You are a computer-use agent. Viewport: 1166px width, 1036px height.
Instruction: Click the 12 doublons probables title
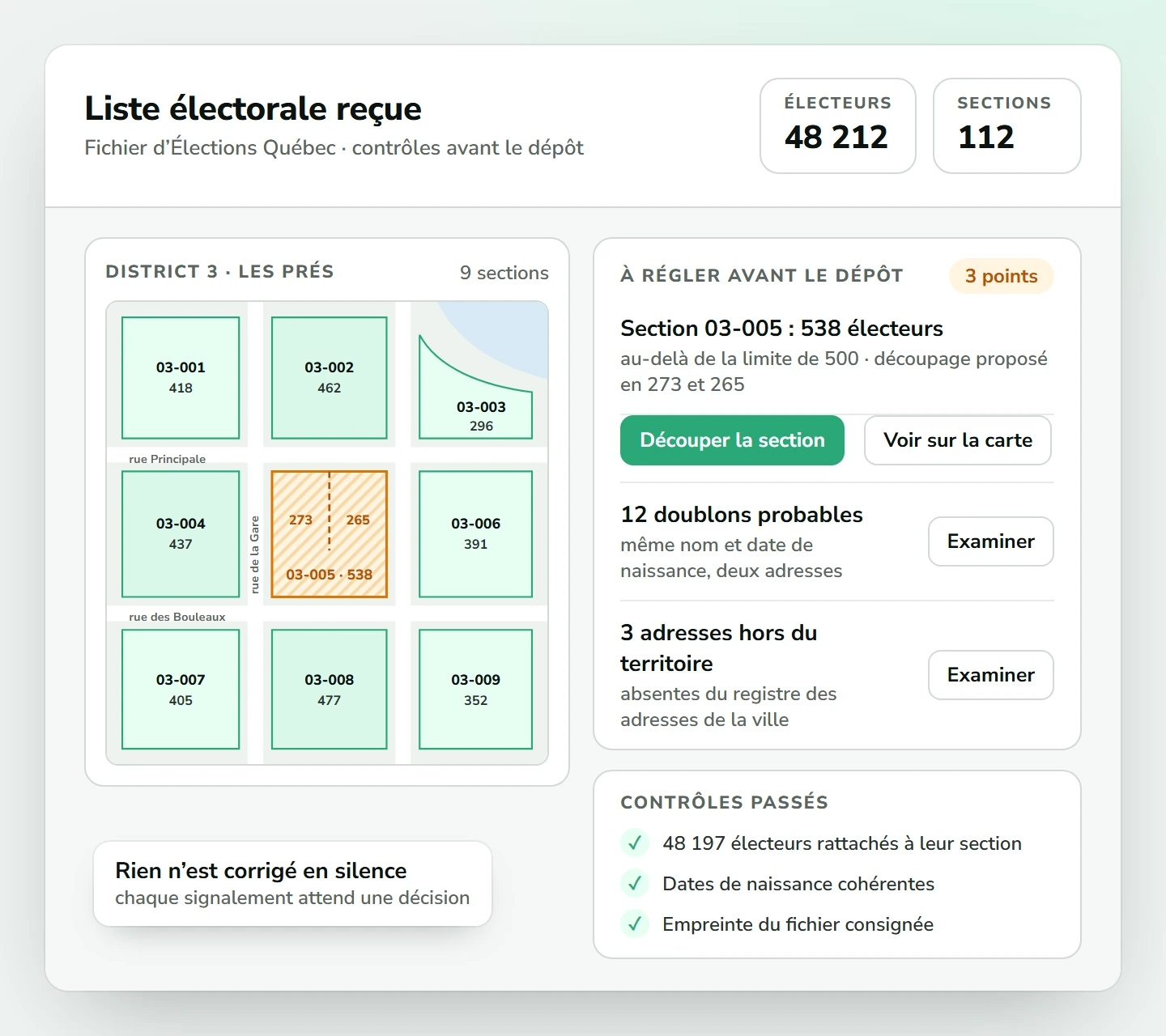742,515
